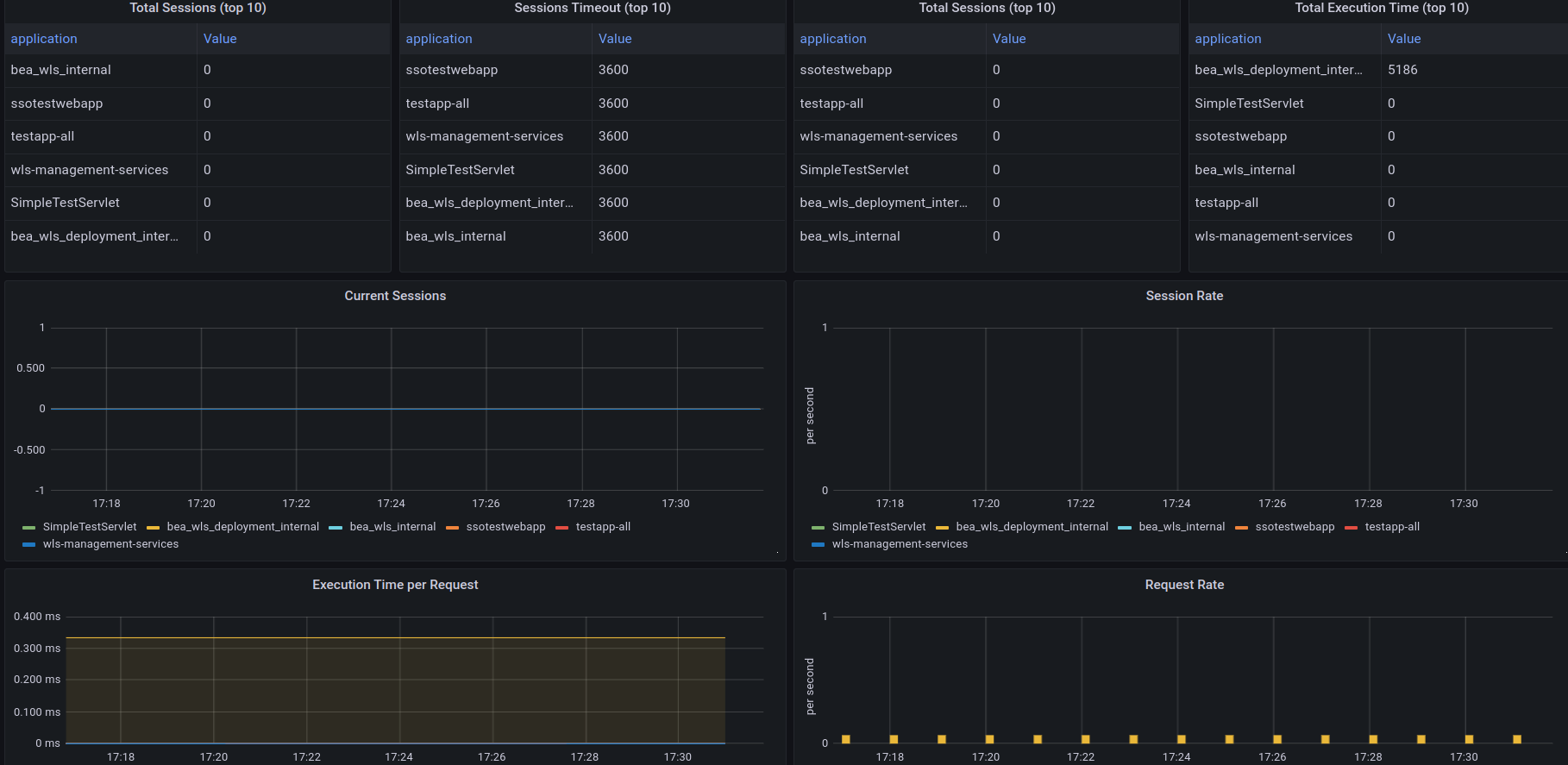
Task: Open the Sessions Timeout (top 10) panel title menu
Action: pos(592,8)
